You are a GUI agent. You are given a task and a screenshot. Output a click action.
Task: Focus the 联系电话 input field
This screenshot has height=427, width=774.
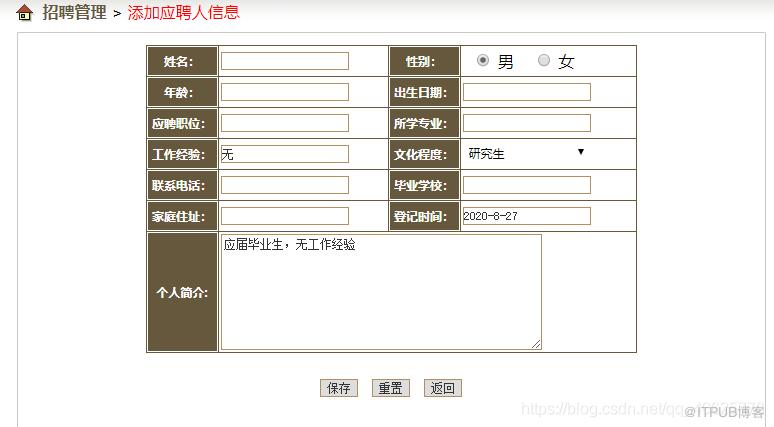[285, 185]
